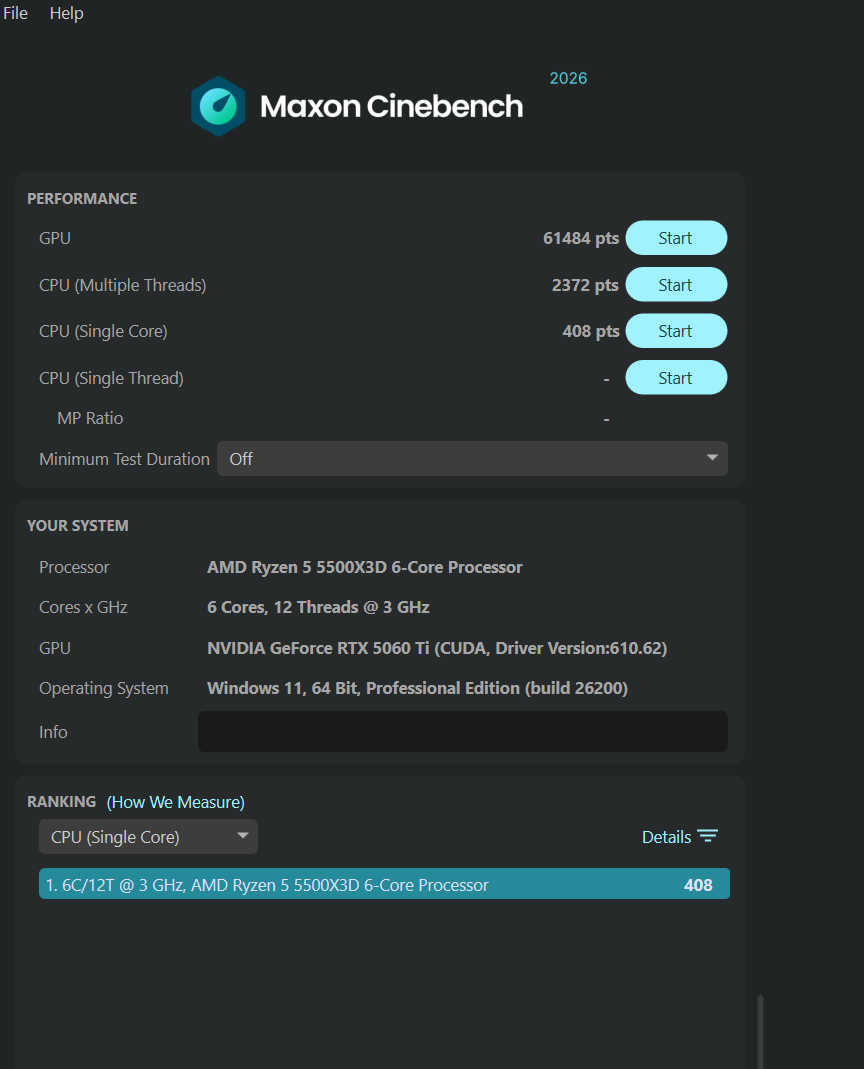Click the 2372 pts multi-thread score

585,285
